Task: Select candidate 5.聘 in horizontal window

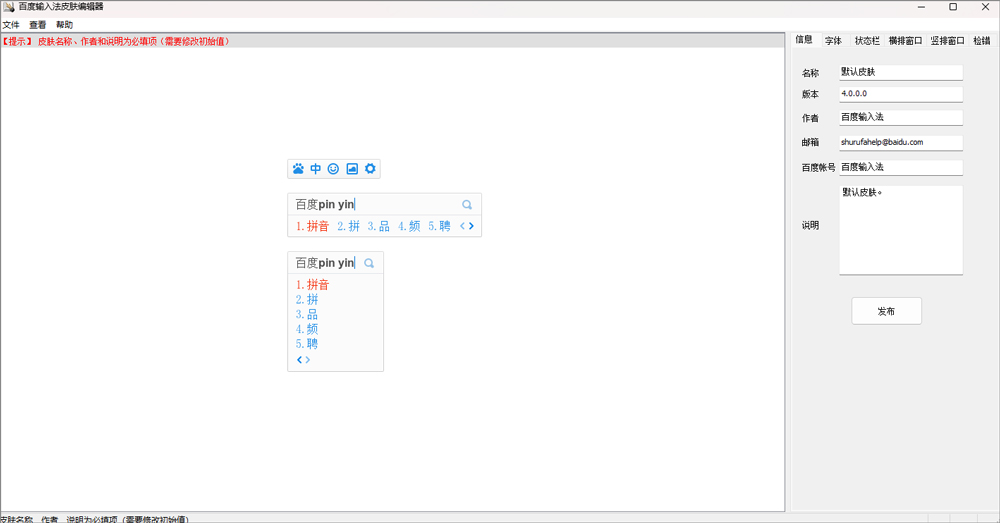Action: [x=439, y=226]
